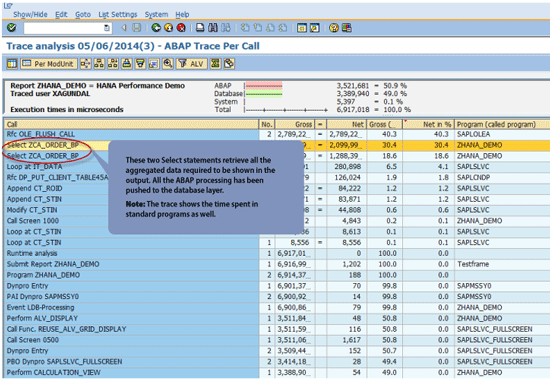
Task: Click the icon right of sum totals
Action: (229, 64)
